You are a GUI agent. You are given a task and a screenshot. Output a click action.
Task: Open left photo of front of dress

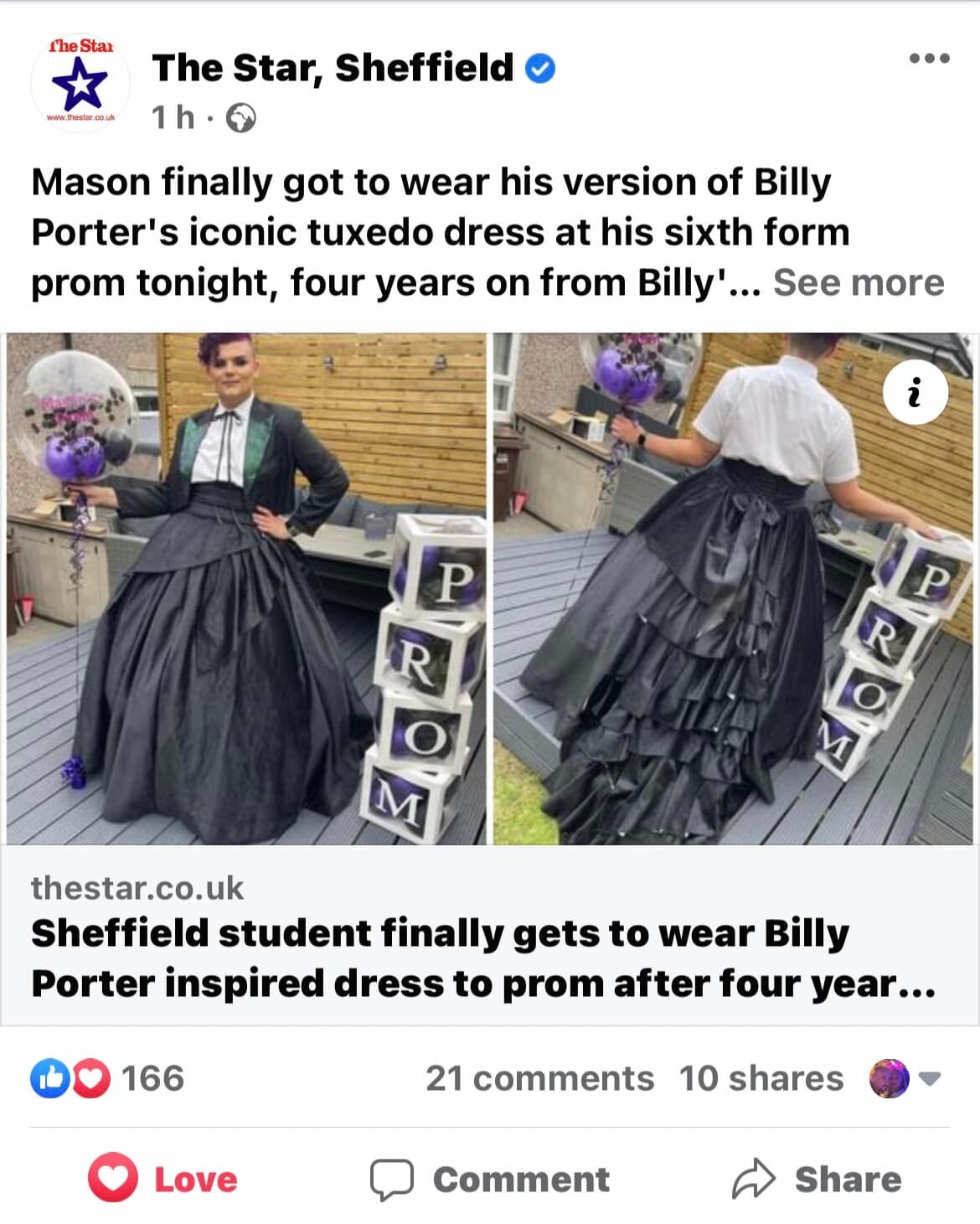[246, 589]
